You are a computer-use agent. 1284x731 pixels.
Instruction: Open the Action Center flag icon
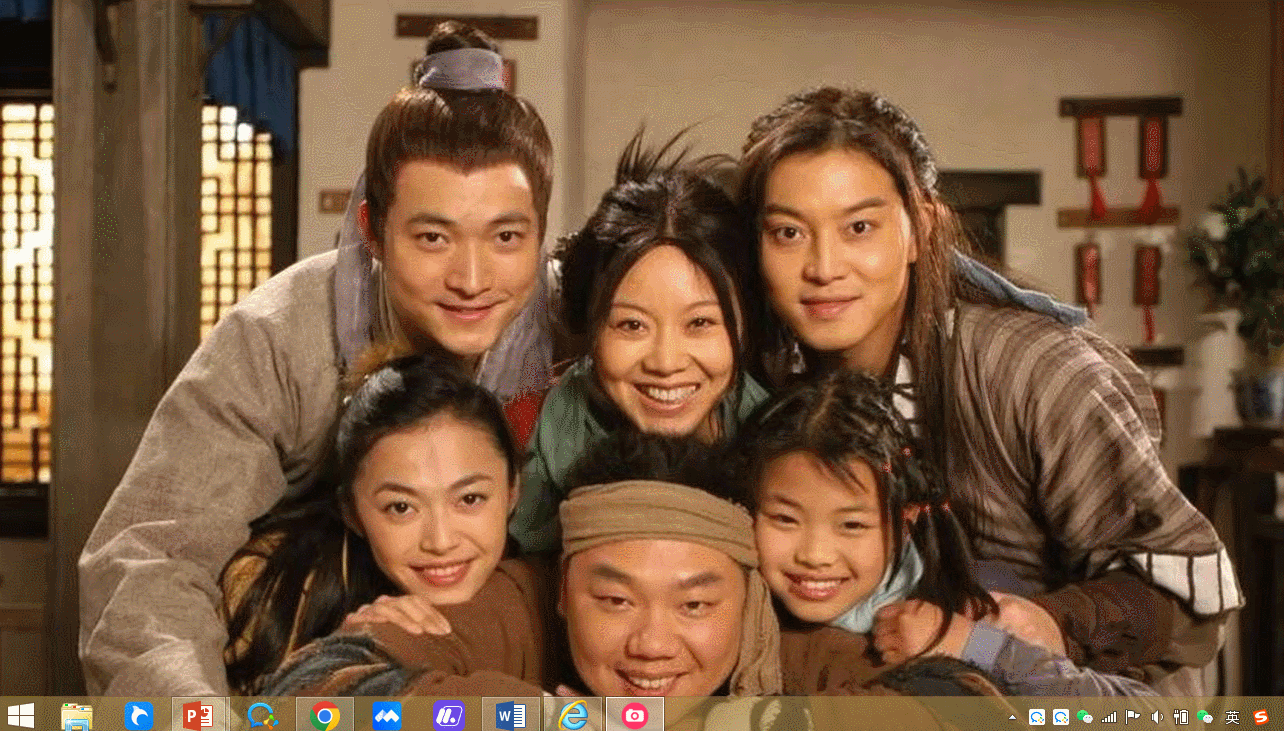click(1133, 717)
